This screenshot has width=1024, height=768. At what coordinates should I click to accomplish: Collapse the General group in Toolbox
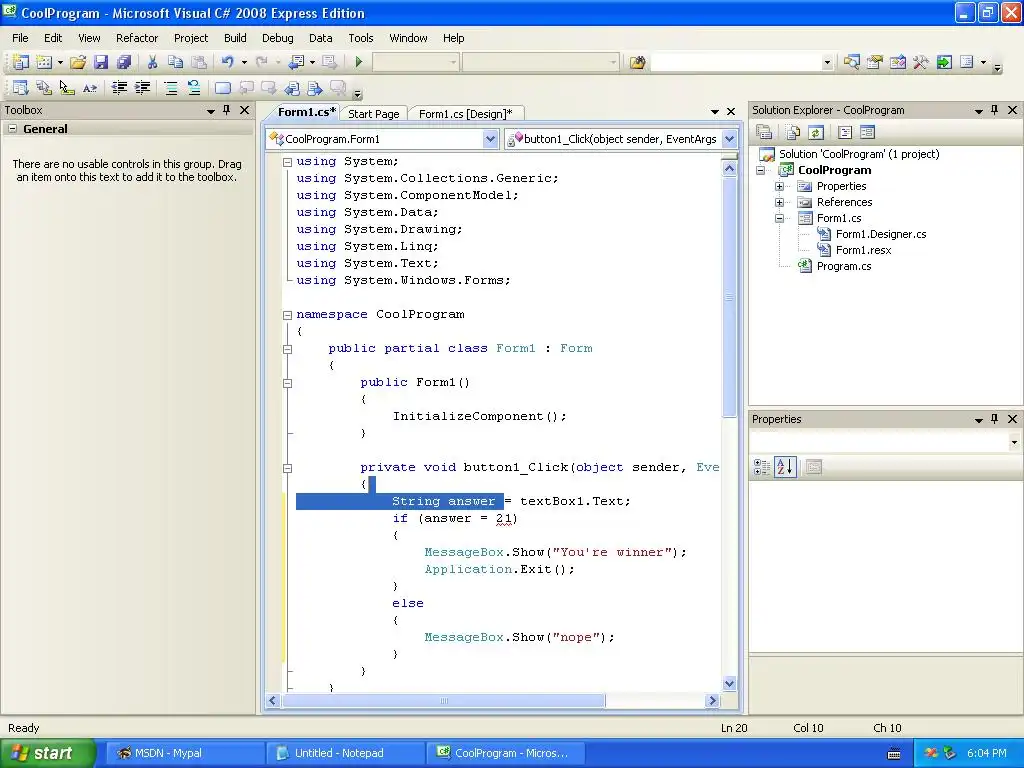tap(12, 129)
